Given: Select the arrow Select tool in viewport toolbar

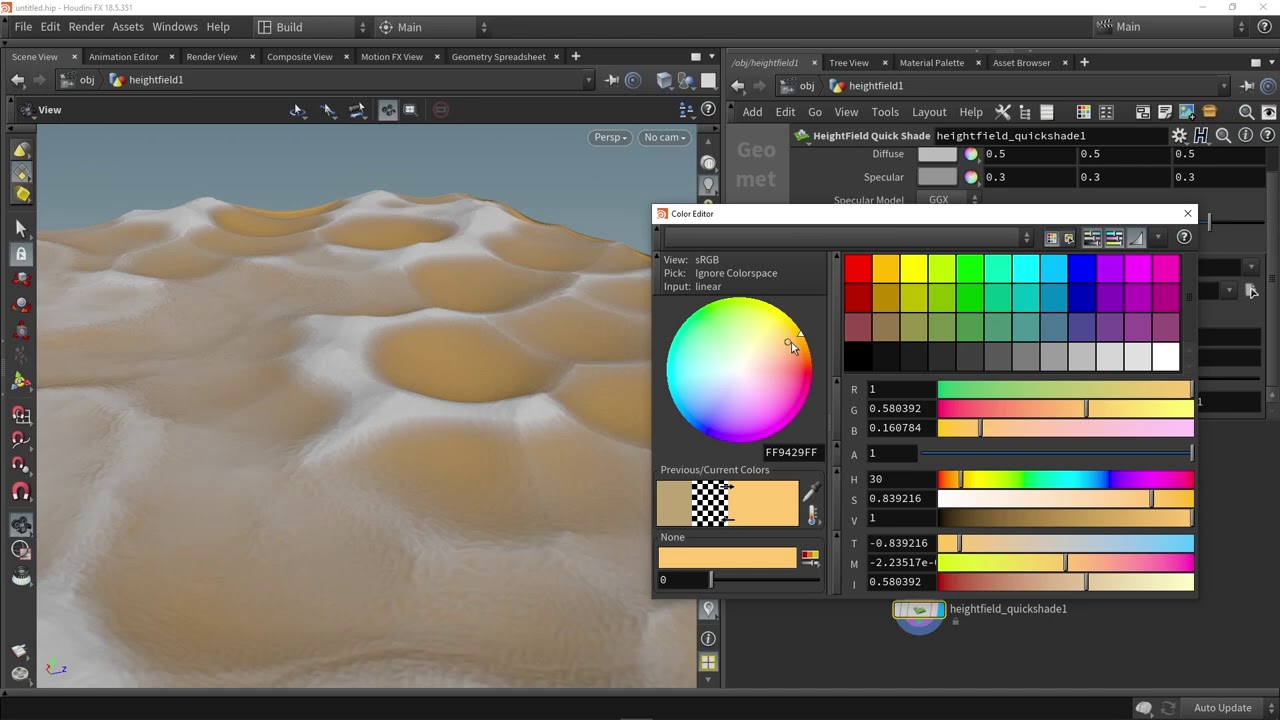Looking at the screenshot, I should pyautogui.click(x=21, y=228).
